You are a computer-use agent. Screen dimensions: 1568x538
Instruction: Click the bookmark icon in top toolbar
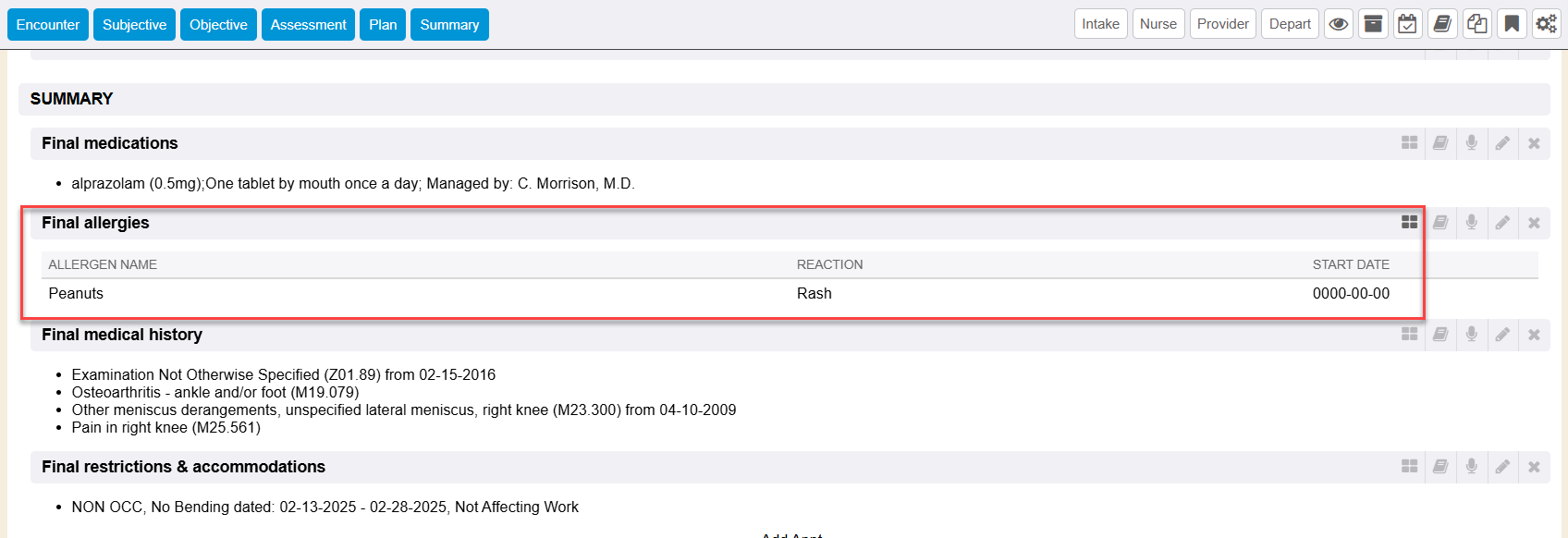coord(1512,24)
